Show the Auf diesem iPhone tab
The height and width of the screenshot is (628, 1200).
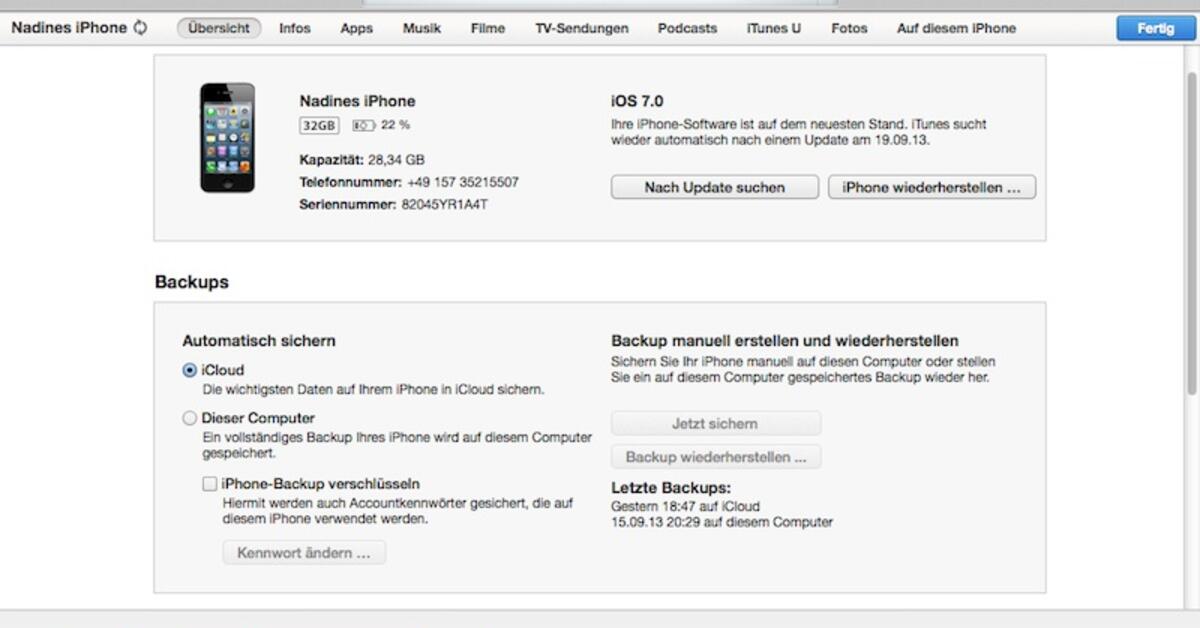(x=956, y=28)
